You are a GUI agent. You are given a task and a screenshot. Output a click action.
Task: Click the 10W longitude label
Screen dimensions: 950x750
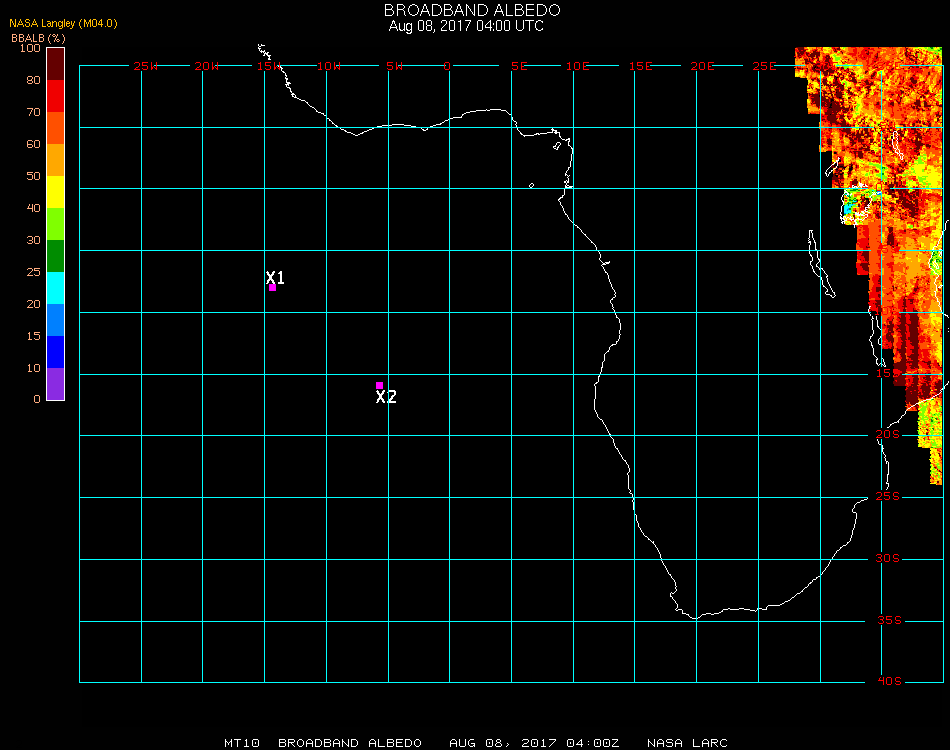pos(329,66)
